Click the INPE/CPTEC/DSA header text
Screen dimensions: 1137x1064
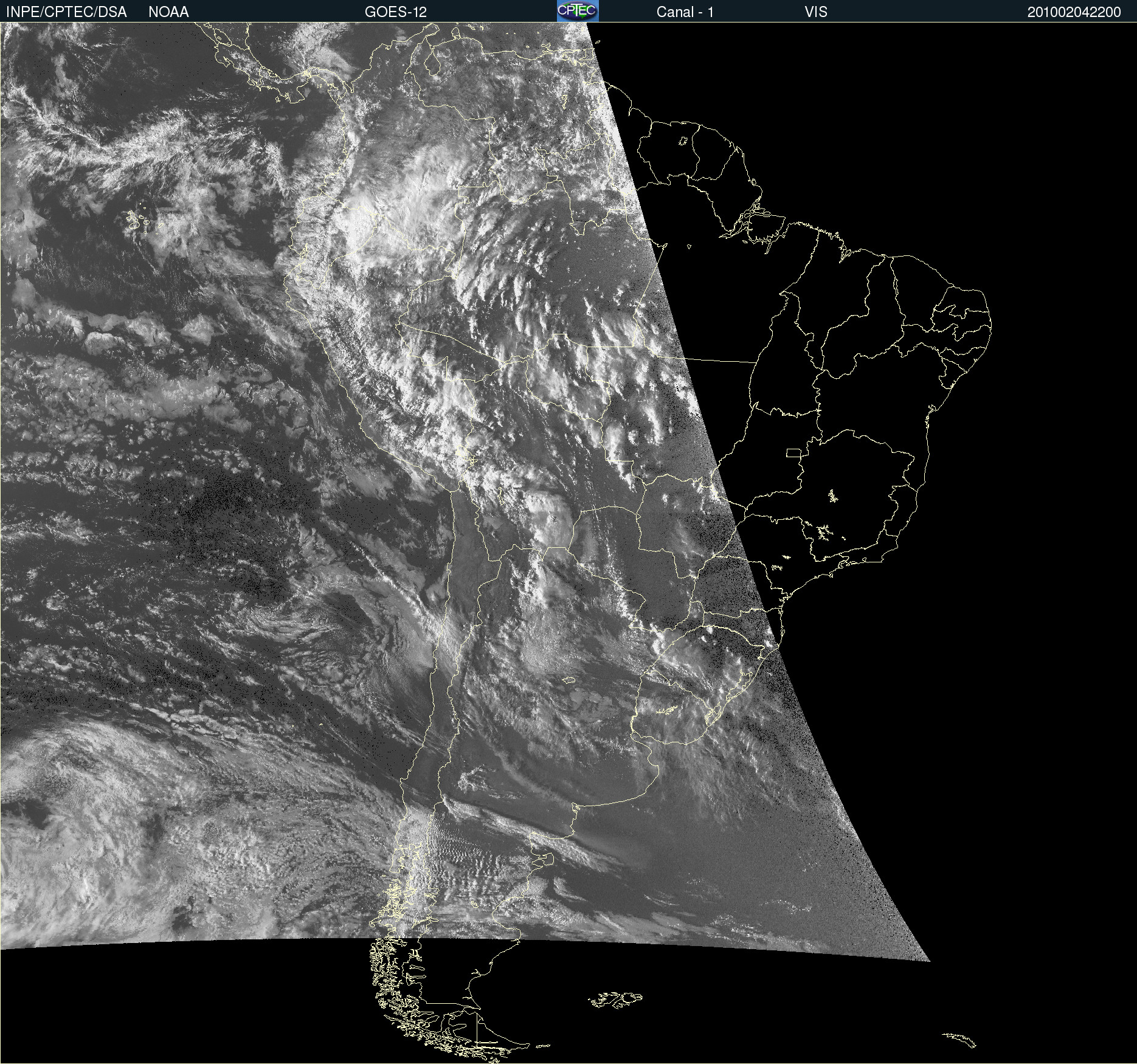pos(66,12)
